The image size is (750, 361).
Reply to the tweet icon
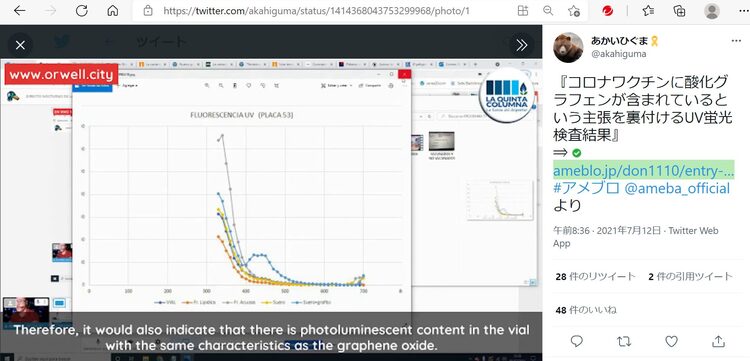coord(577,341)
